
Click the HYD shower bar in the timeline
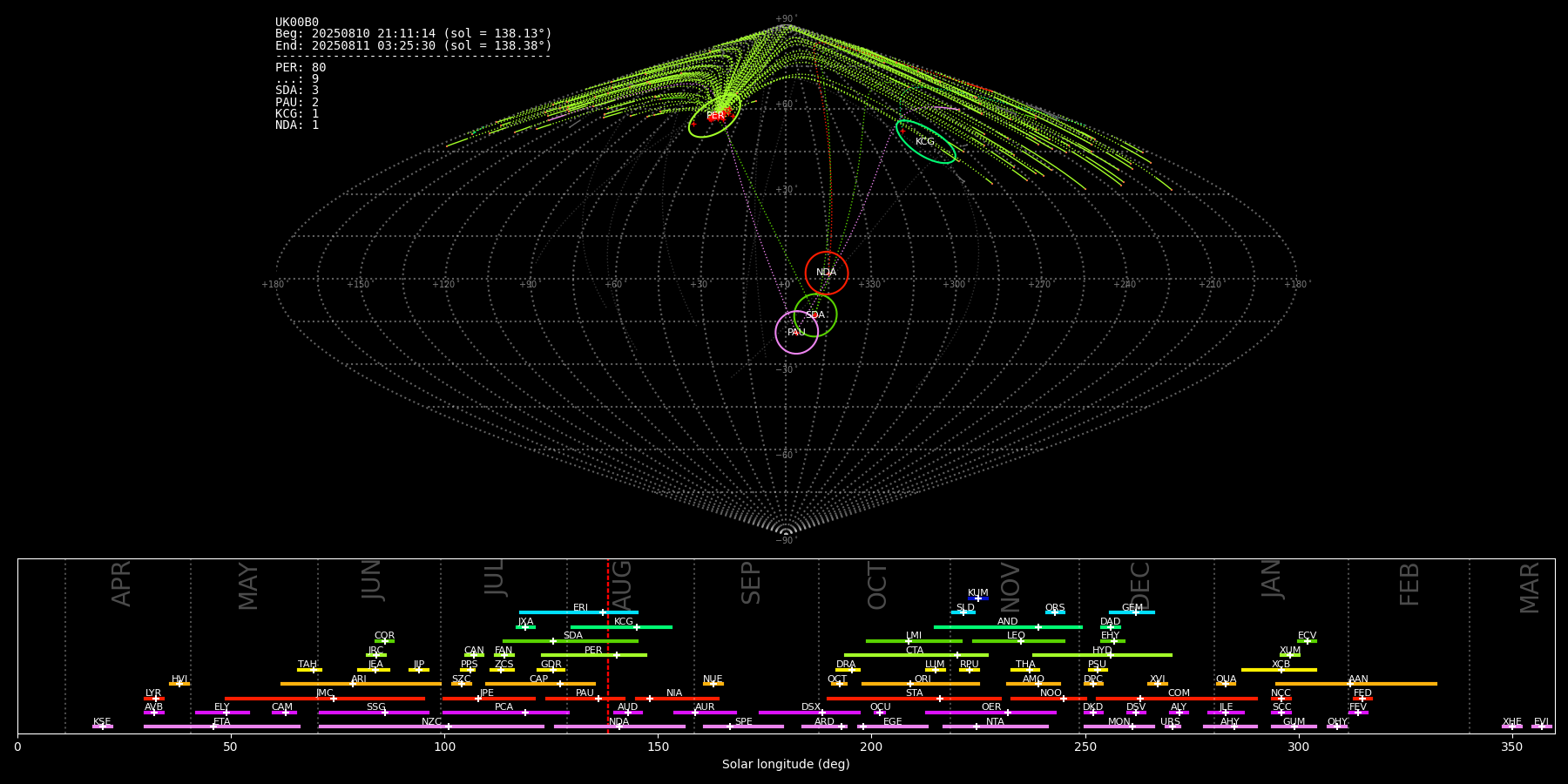1102,655
